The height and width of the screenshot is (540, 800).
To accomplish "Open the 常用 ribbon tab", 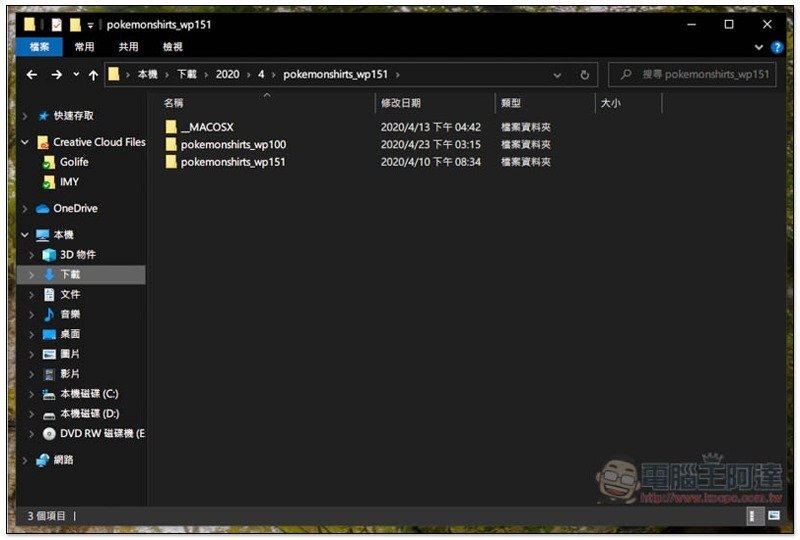I will click(84, 47).
